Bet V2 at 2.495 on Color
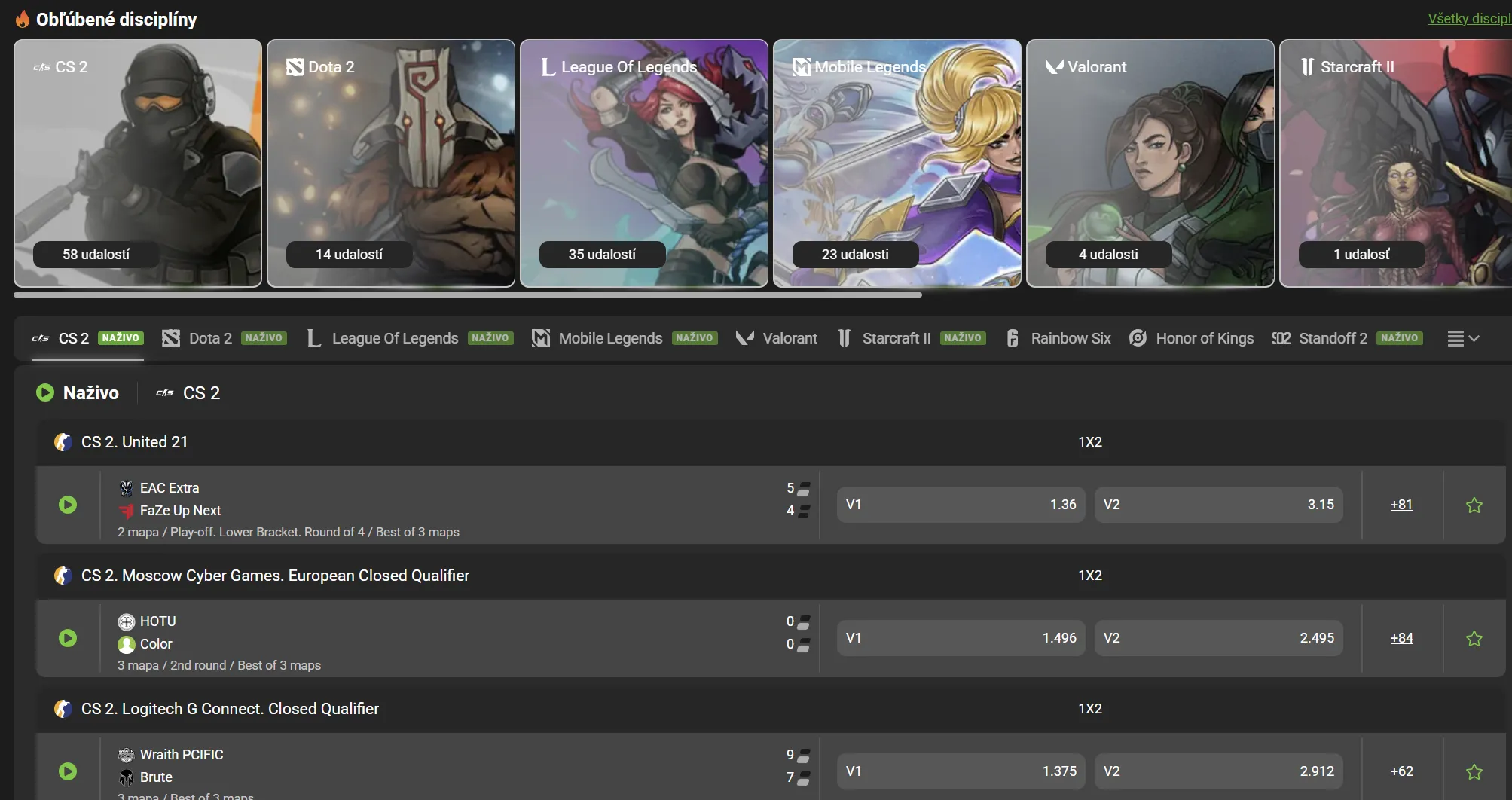1512x800 pixels. pyautogui.click(x=1218, y=638)
